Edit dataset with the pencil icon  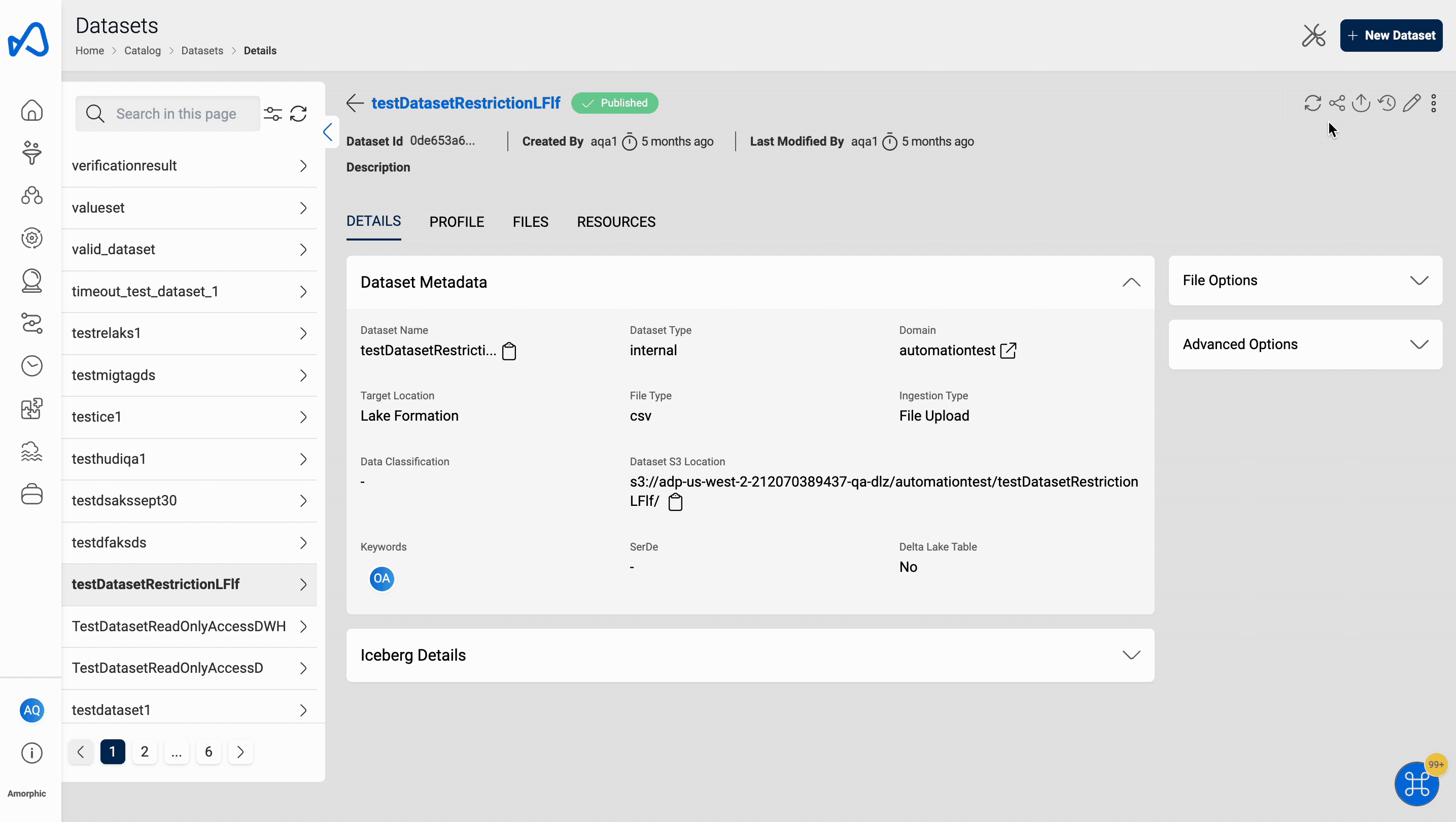click(x=1411, y=103)
